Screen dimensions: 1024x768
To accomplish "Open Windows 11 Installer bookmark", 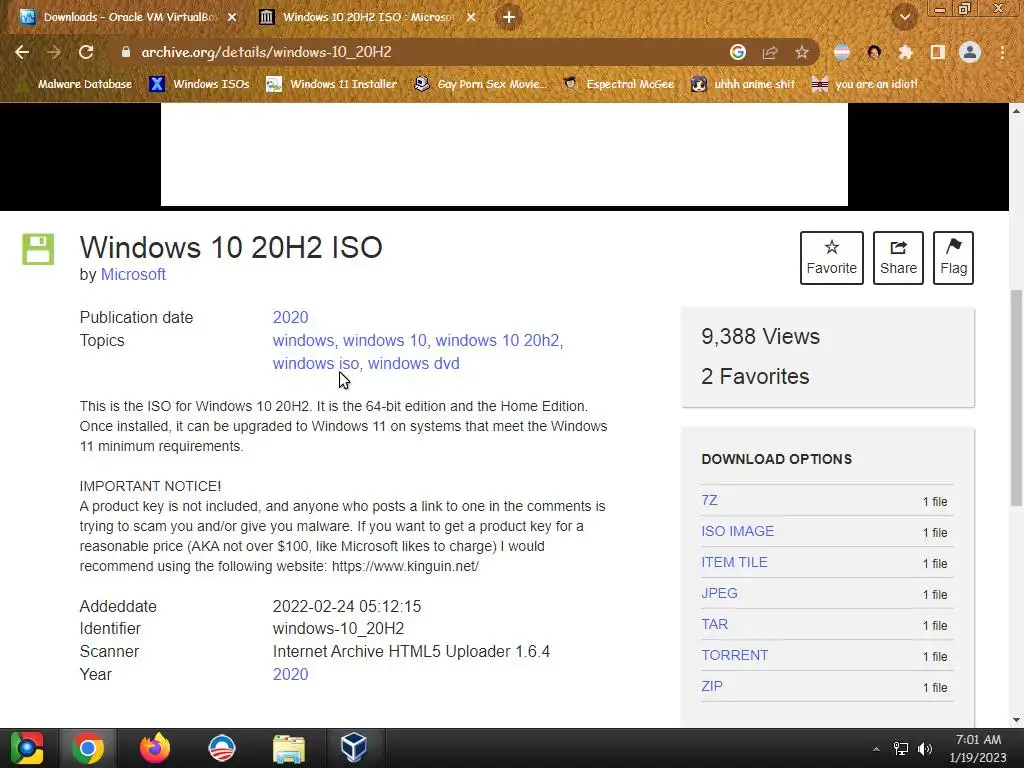I will (332, 84).
